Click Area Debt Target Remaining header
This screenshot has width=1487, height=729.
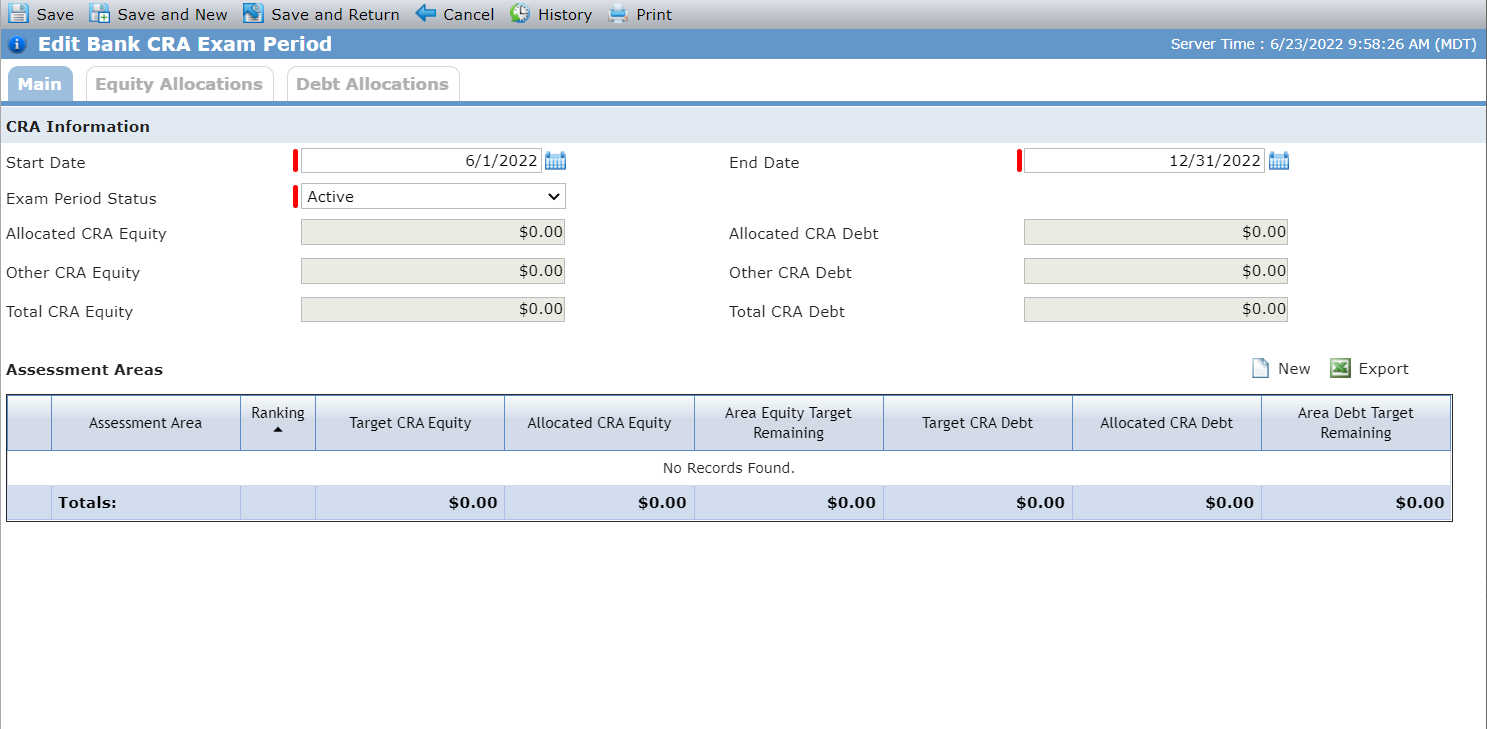tap(1356, 423)
